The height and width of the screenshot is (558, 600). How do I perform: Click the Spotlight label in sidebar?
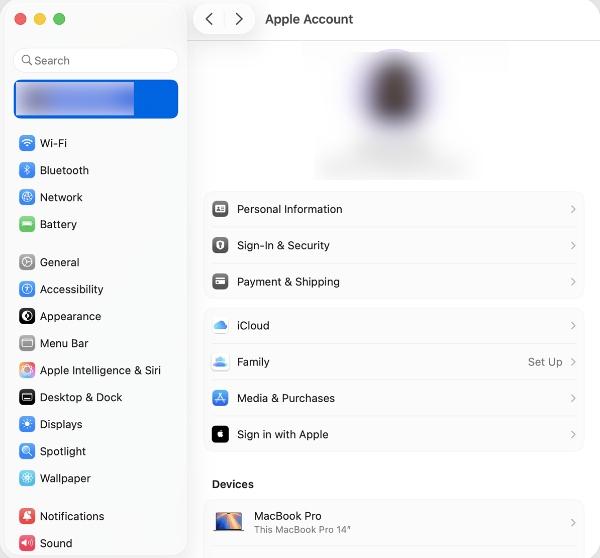coord(63,451)
